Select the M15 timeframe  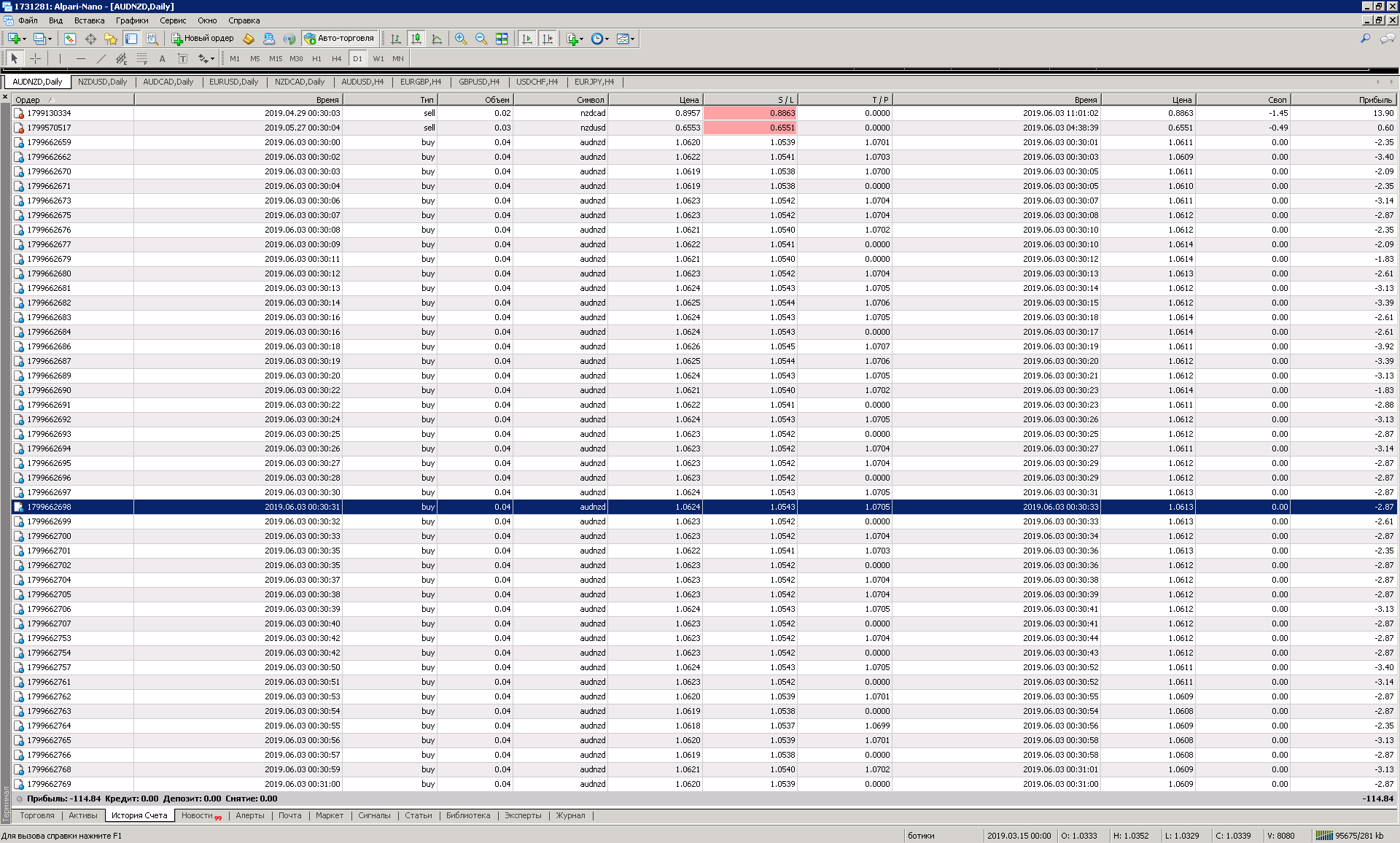[276, 58]
